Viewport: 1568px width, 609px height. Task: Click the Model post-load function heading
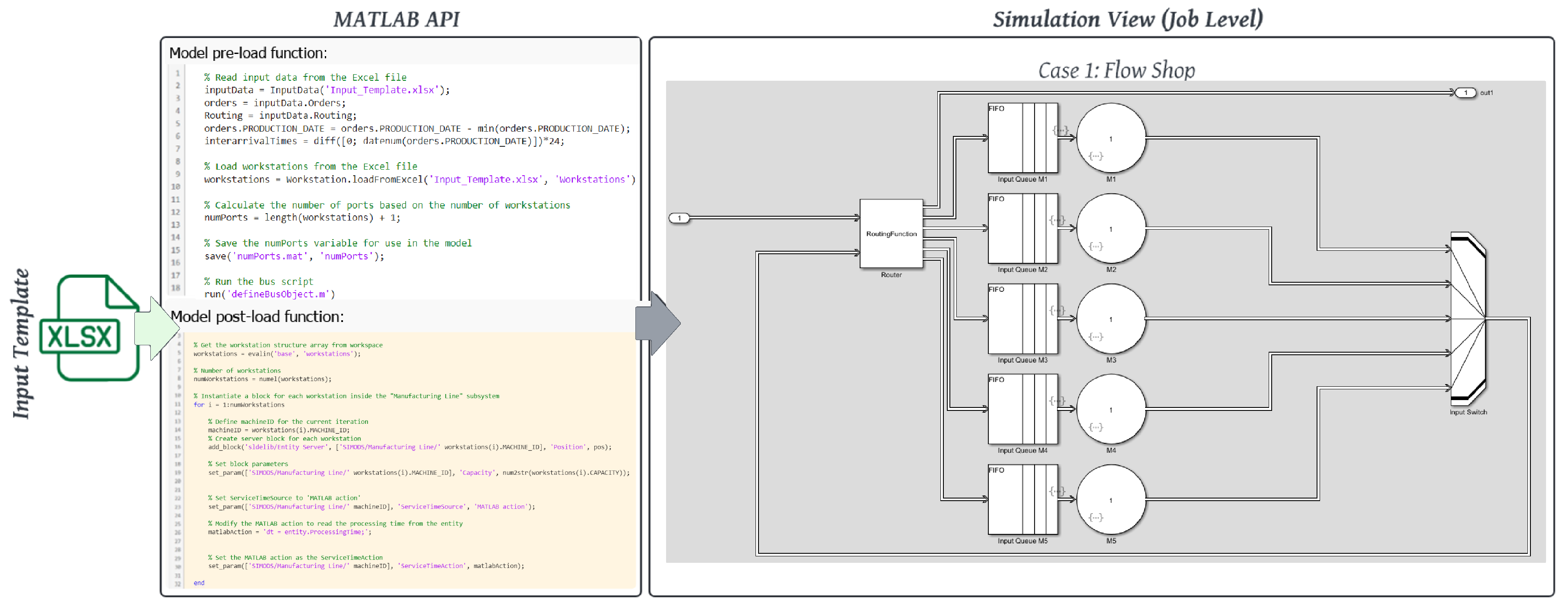point(257,316)
